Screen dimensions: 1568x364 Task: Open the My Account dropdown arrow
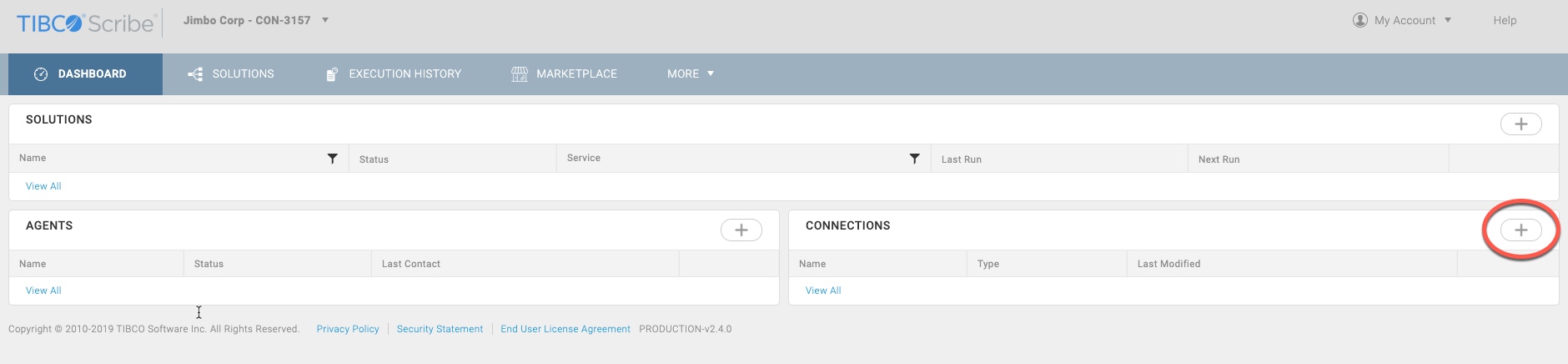1448,20
